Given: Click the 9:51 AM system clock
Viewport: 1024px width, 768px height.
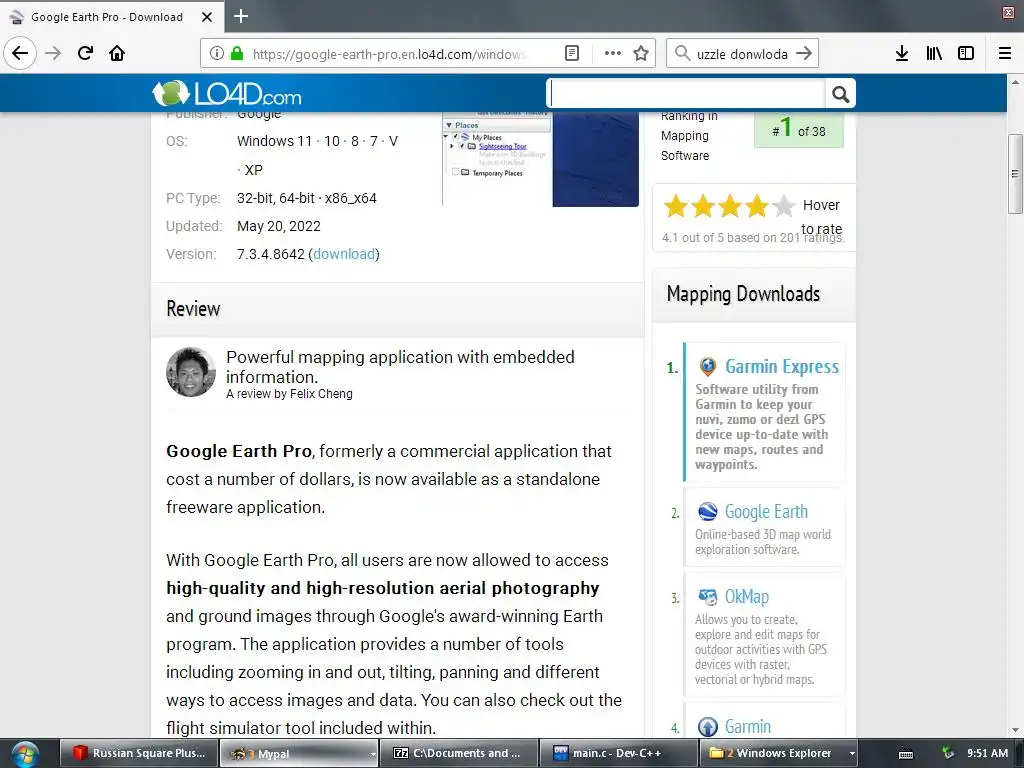Looking at the screenshot, I should click(987, 753).
